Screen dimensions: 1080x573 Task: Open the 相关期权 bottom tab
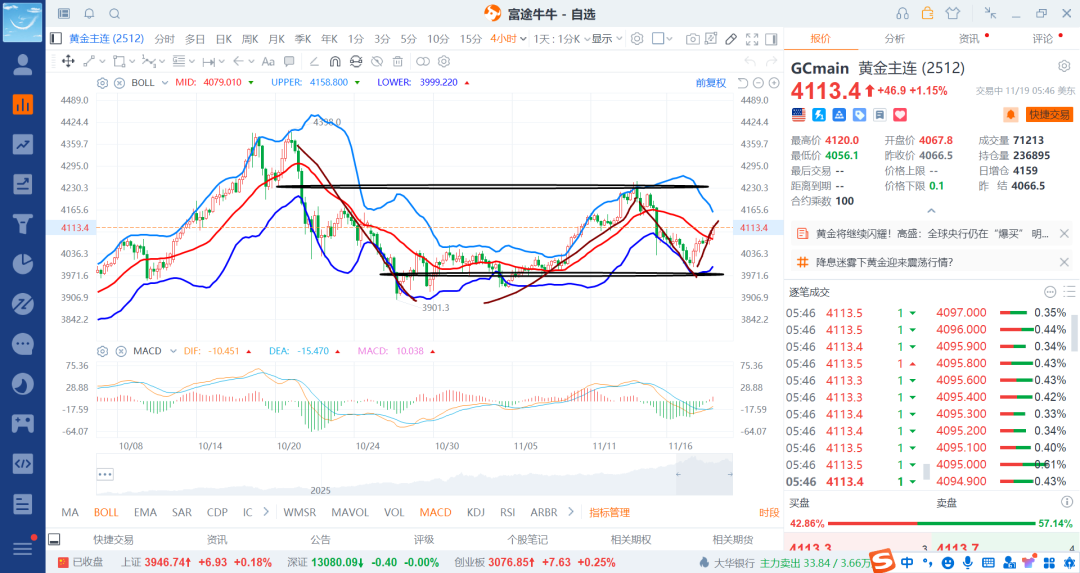tap(631, 540)
